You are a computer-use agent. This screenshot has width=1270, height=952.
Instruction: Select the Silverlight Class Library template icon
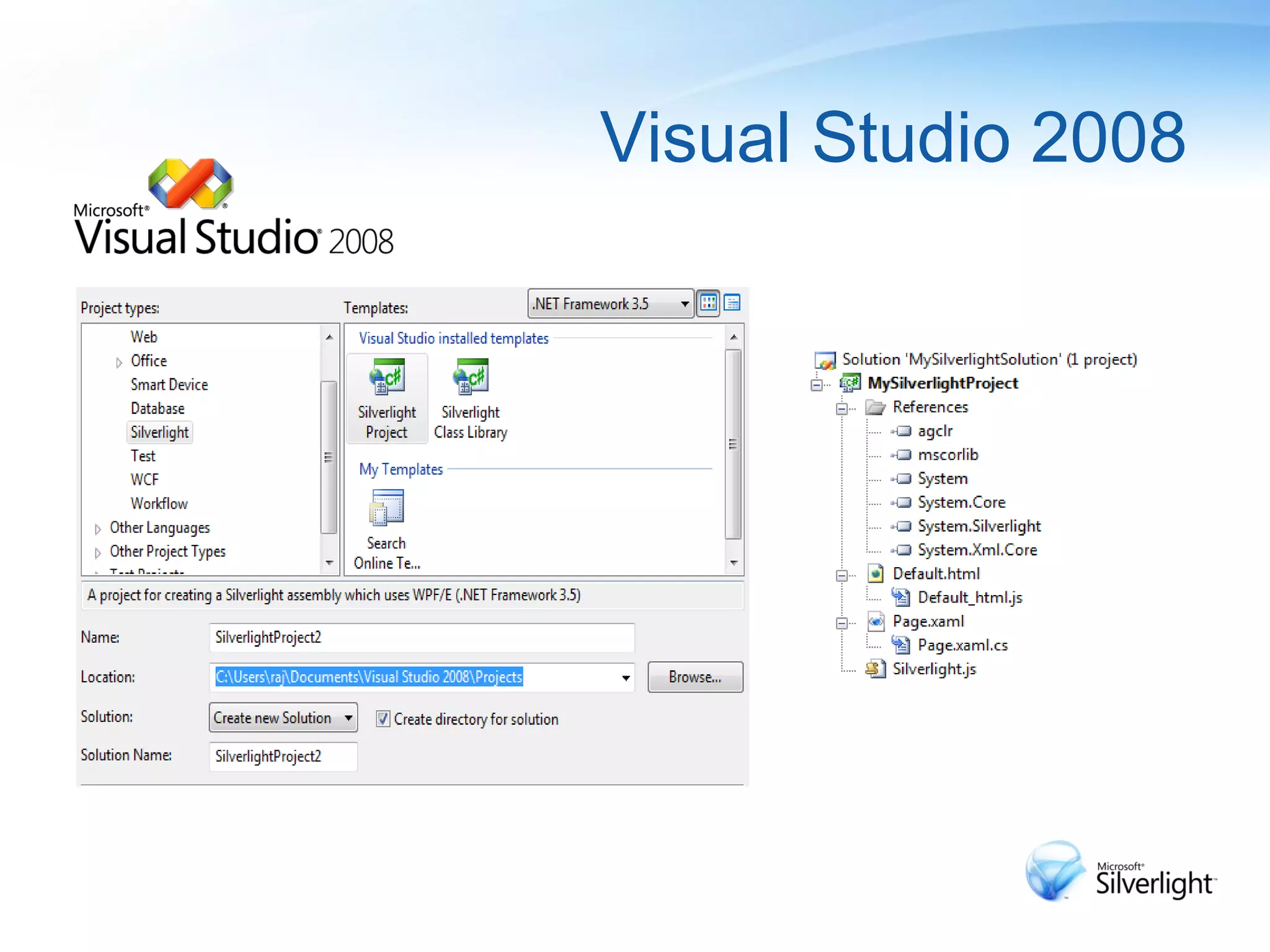click(471, 376)
